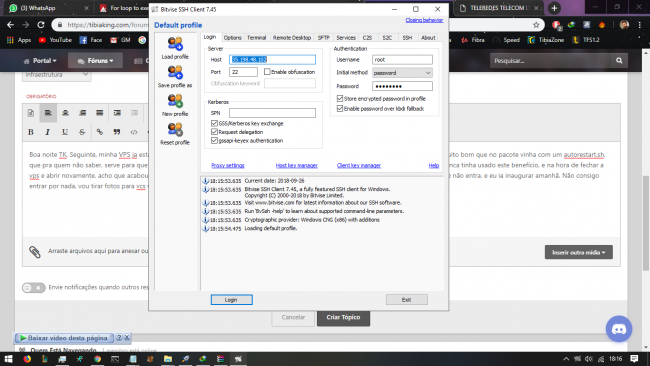Open the SFTP tab

click(323, 38)
